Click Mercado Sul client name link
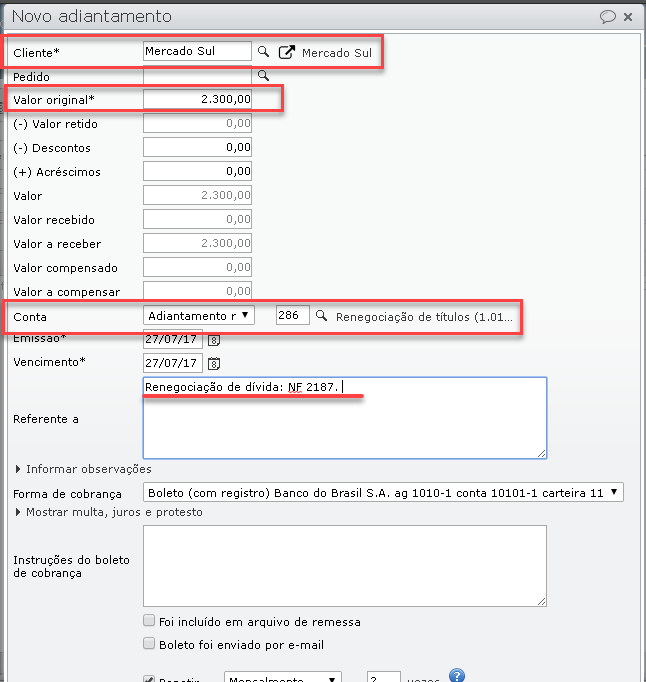The image size is (646, 682). [337, 53]
